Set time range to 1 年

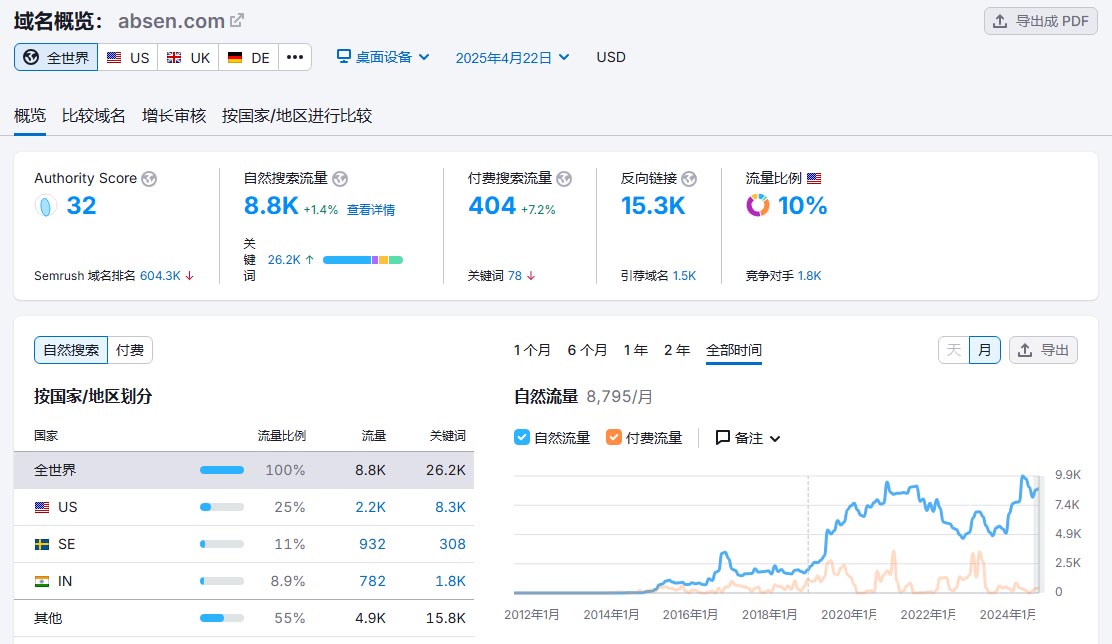[635, 350]
